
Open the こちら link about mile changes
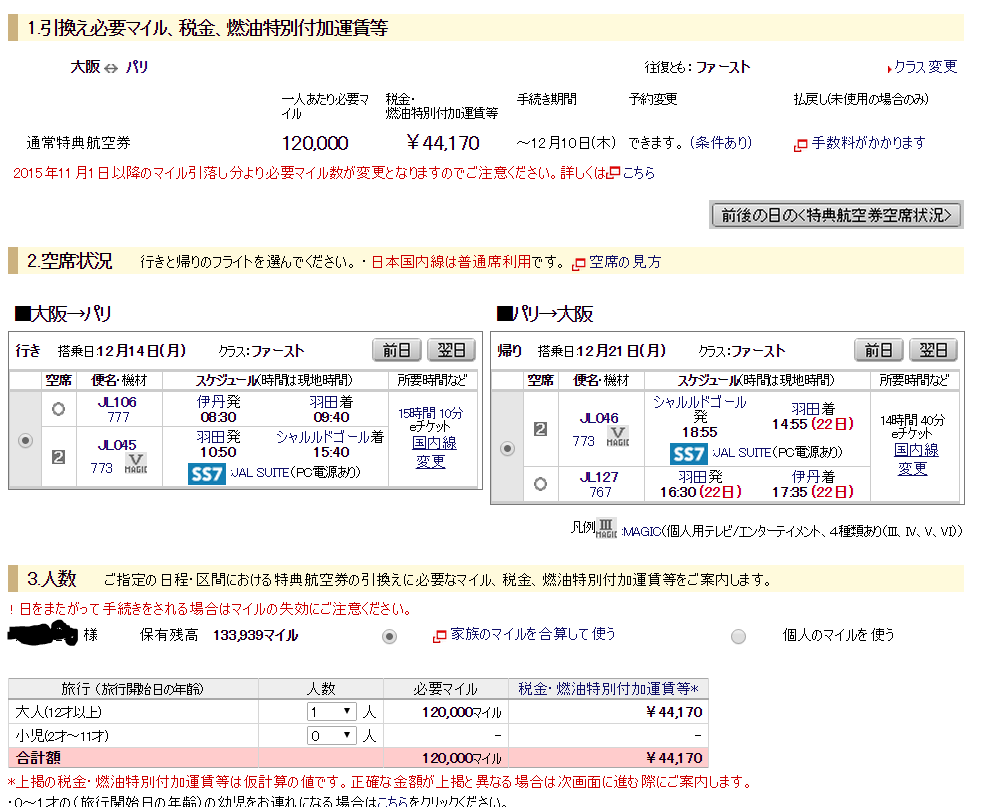[638, 173]
